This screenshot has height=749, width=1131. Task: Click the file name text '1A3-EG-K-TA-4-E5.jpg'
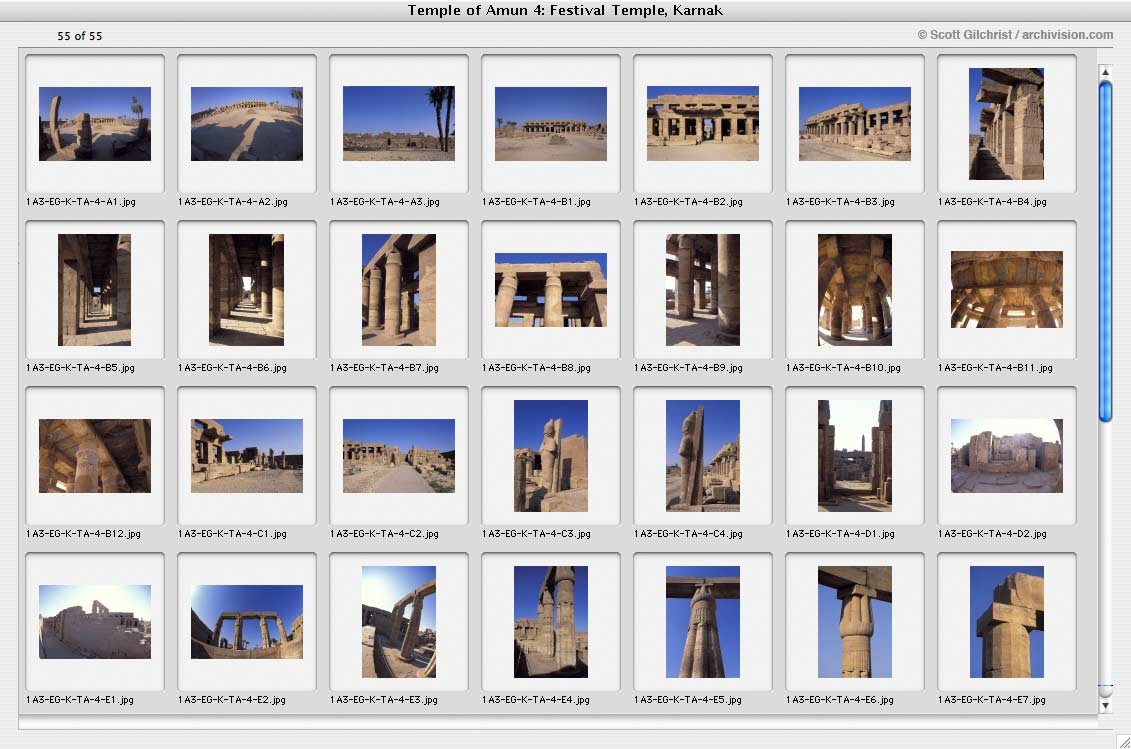click(687, 700)
